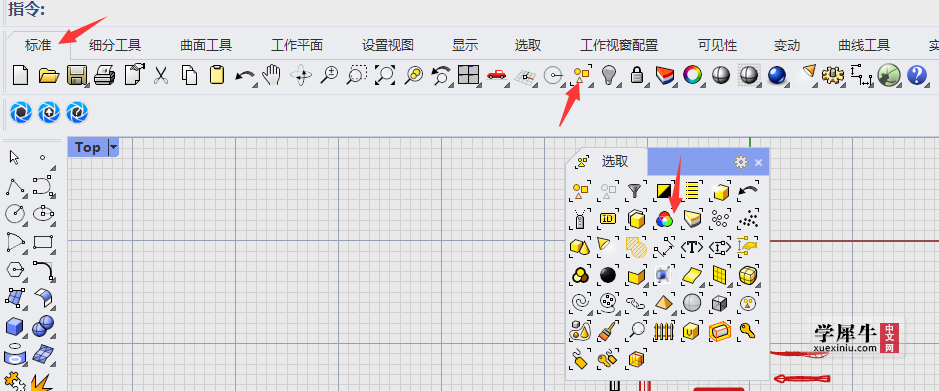The width and height of the screenshot is (939, 391).
Task: Click the Select by ID icon
Action: 607,219
